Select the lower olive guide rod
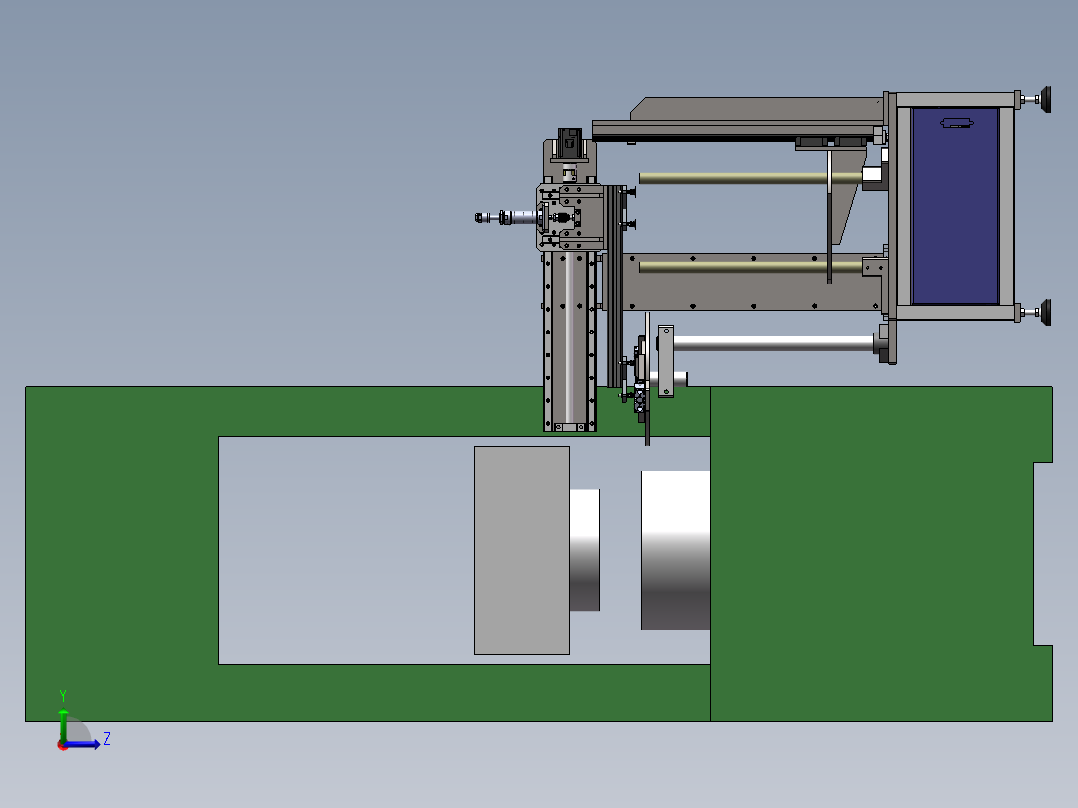The width and height of the screenshot is (1078, 808). click(x=750, y=267)
